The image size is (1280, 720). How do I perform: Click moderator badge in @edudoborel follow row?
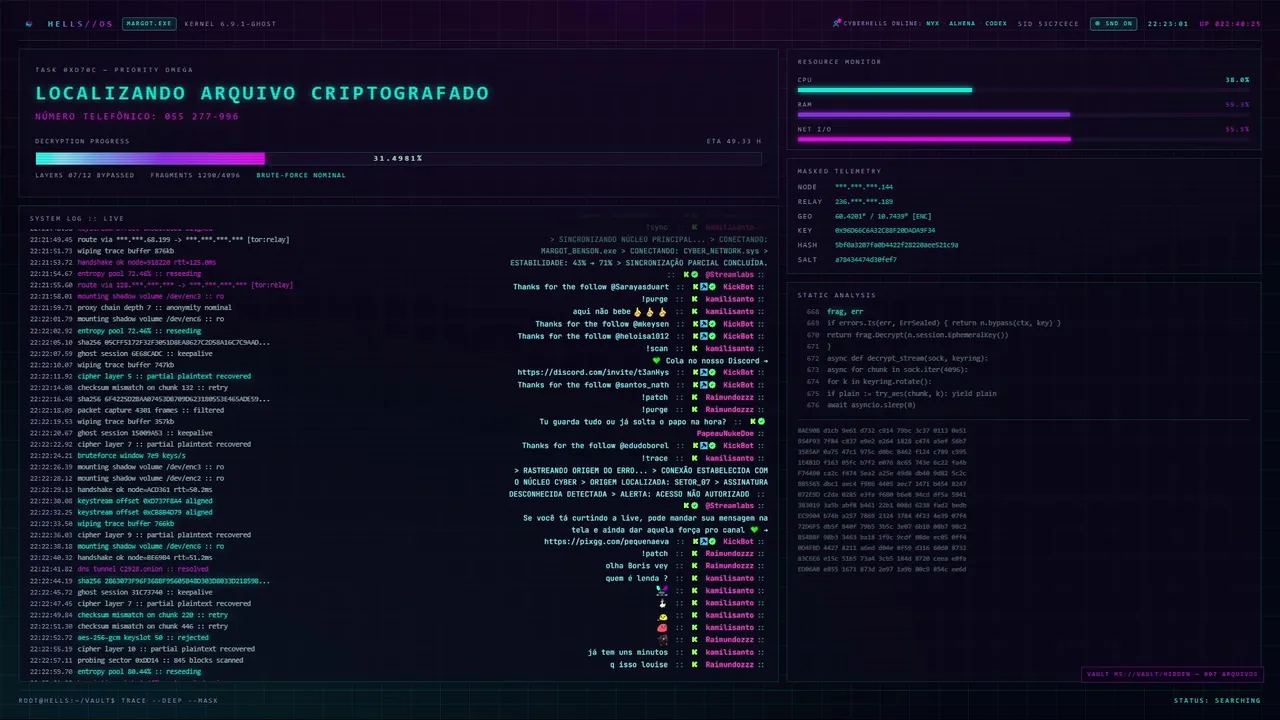[x=703, y=446]
